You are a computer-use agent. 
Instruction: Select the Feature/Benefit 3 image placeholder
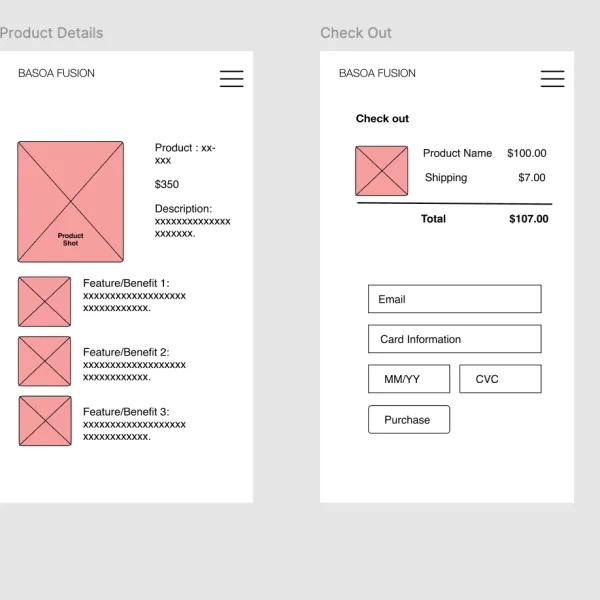pos(45,421)
